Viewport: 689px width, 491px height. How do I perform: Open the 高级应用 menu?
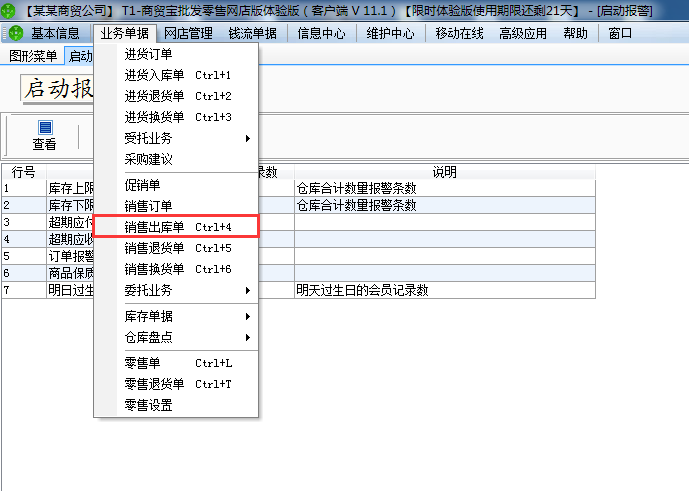[x=523, y=33]
